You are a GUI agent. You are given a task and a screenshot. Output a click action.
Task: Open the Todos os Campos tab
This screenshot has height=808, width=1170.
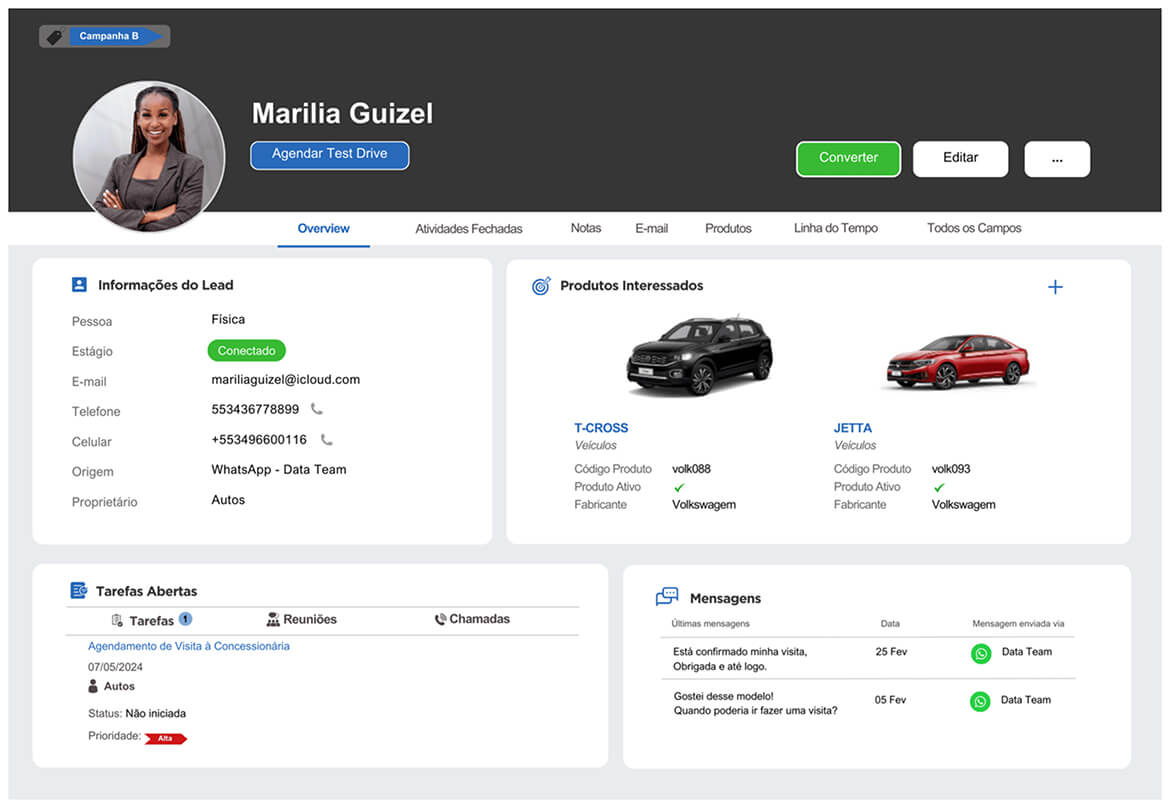[974, 228]
